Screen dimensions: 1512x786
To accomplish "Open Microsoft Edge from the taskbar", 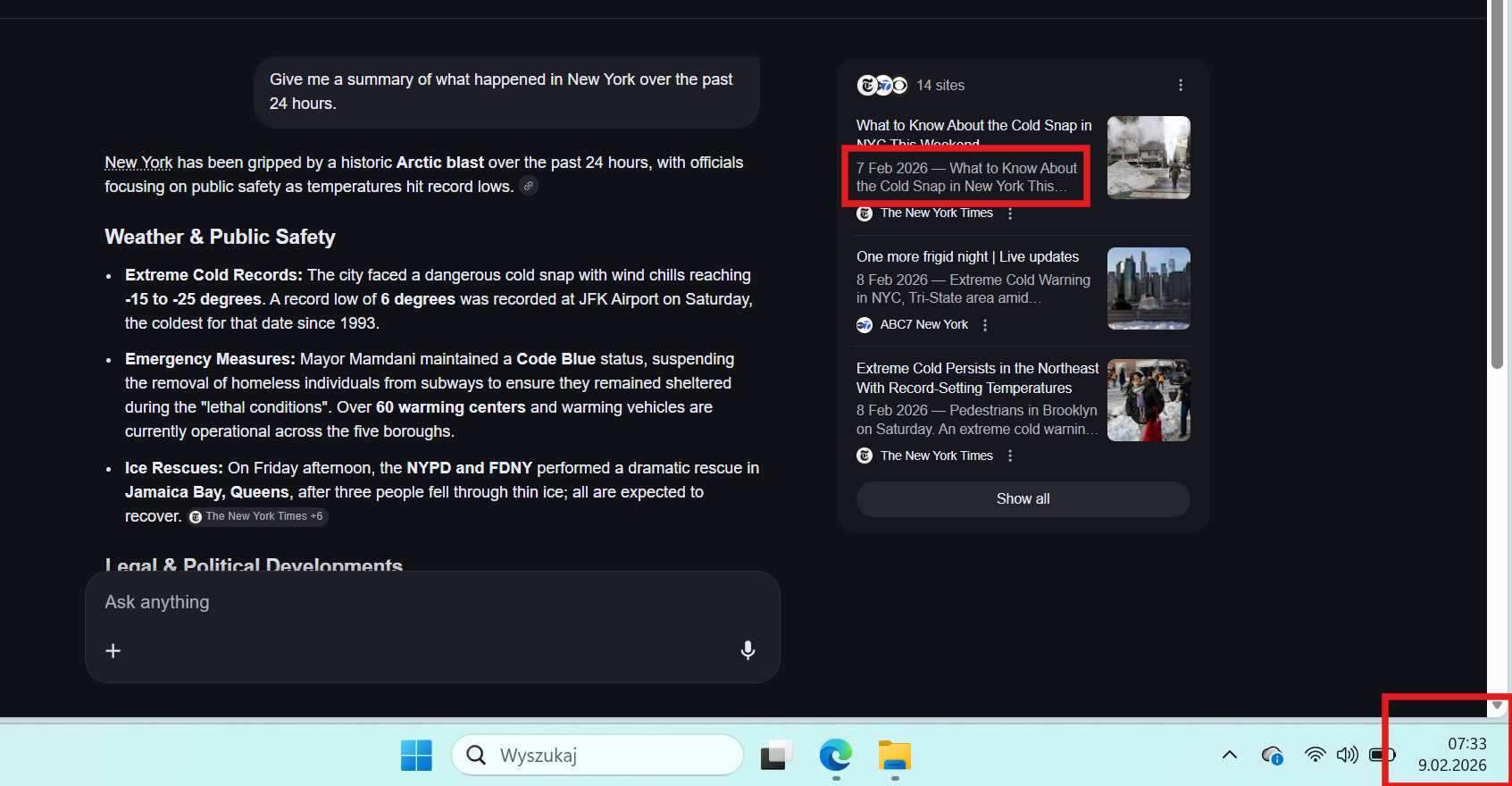I will click(835, 756).
